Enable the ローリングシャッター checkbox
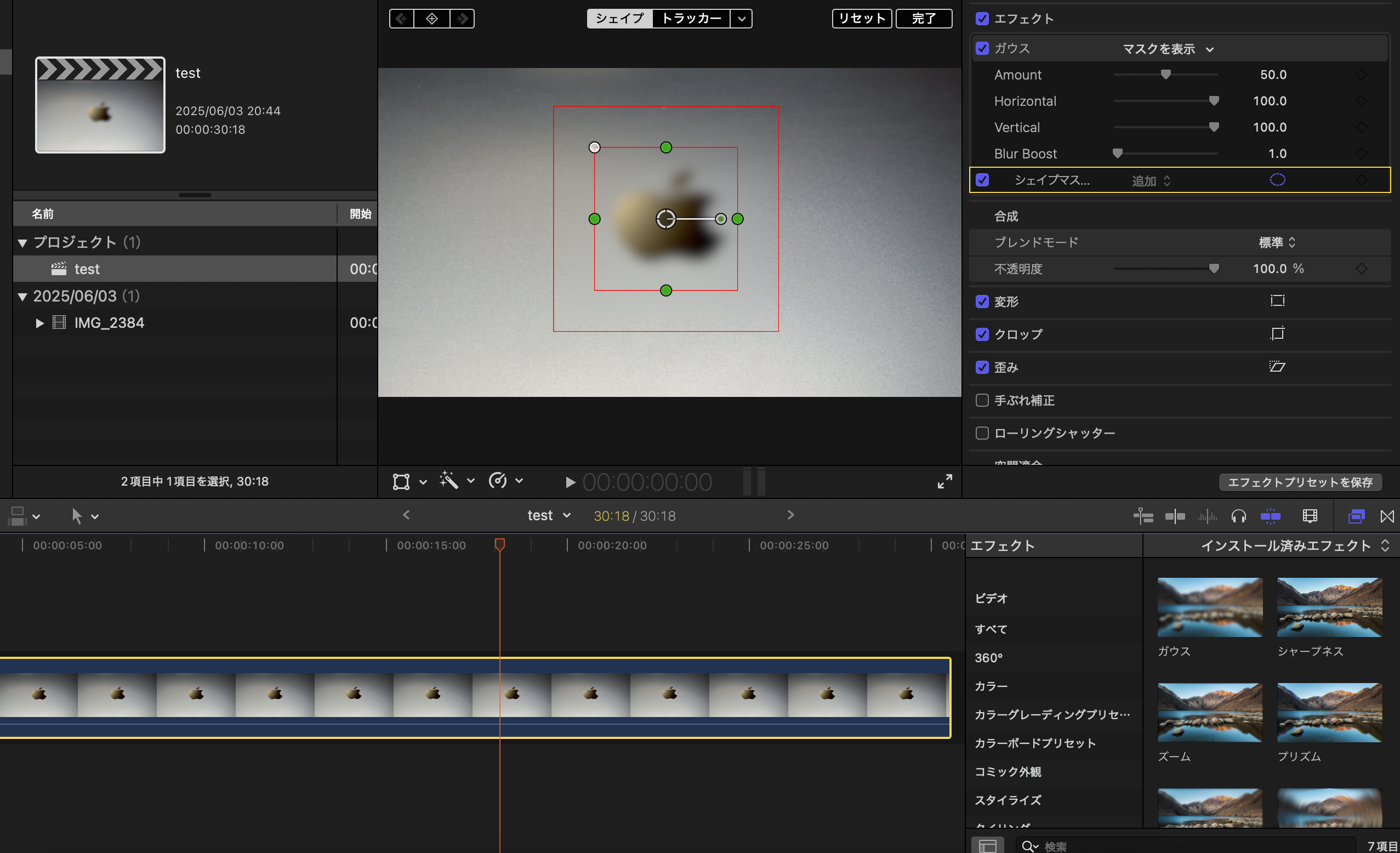This screenshot has width=1400, height=853. (982, 433)
